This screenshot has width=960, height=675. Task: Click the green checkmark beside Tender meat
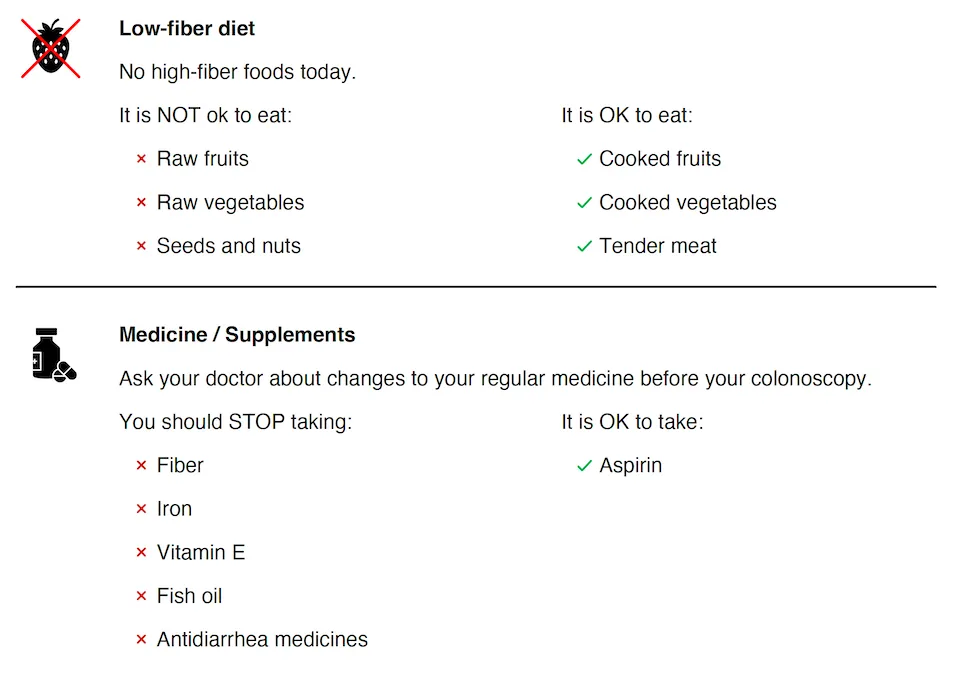(x=585, y=247)
